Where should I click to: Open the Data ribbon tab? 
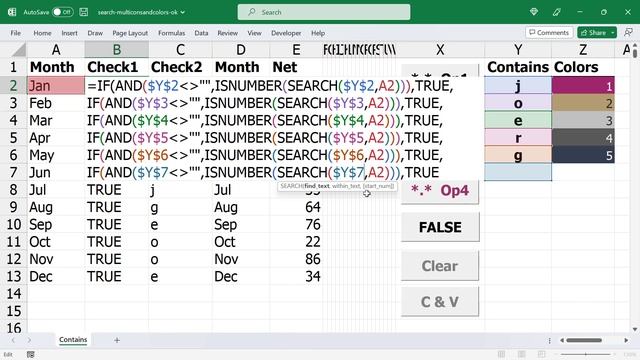(x=201, y=33)
